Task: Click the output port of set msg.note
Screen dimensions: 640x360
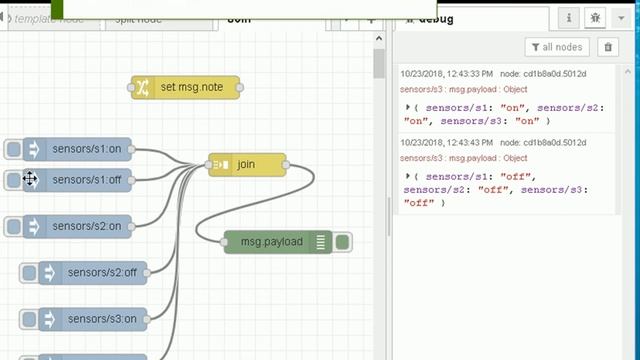Action: coord(240,87)
